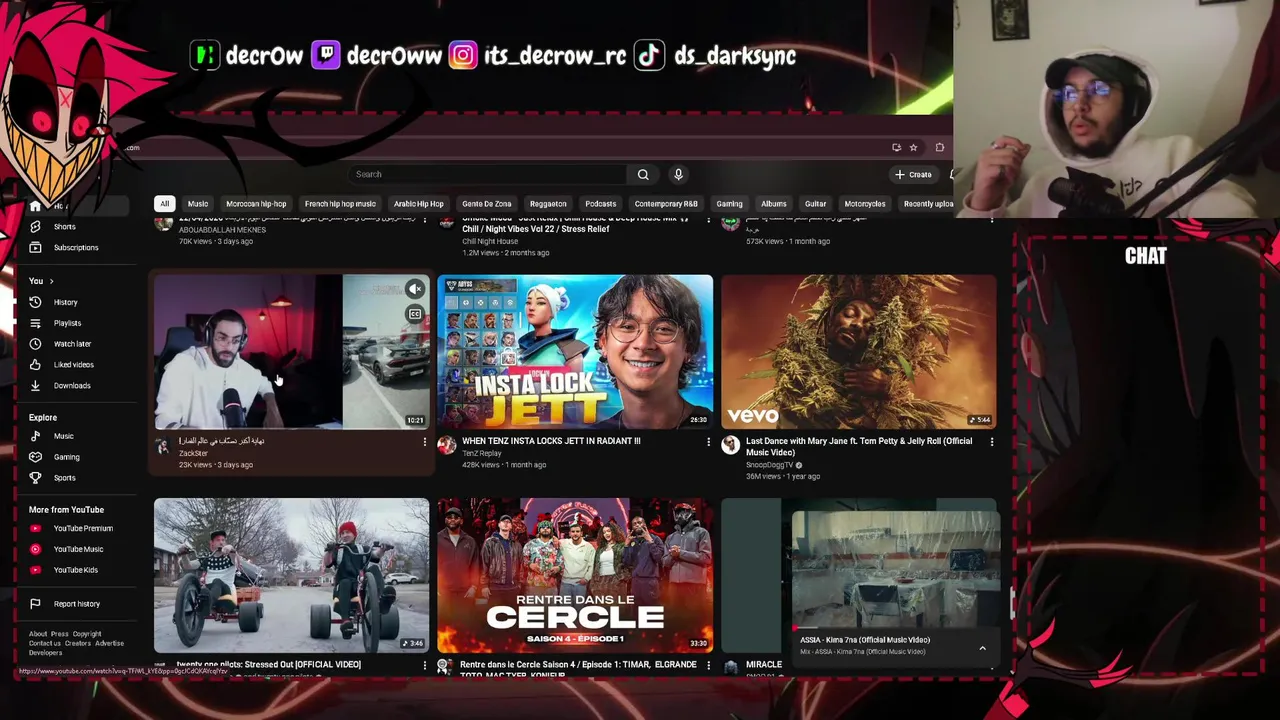Open Music under Explore
This screenshot has height=720, width=1280.
pos(63,436)
